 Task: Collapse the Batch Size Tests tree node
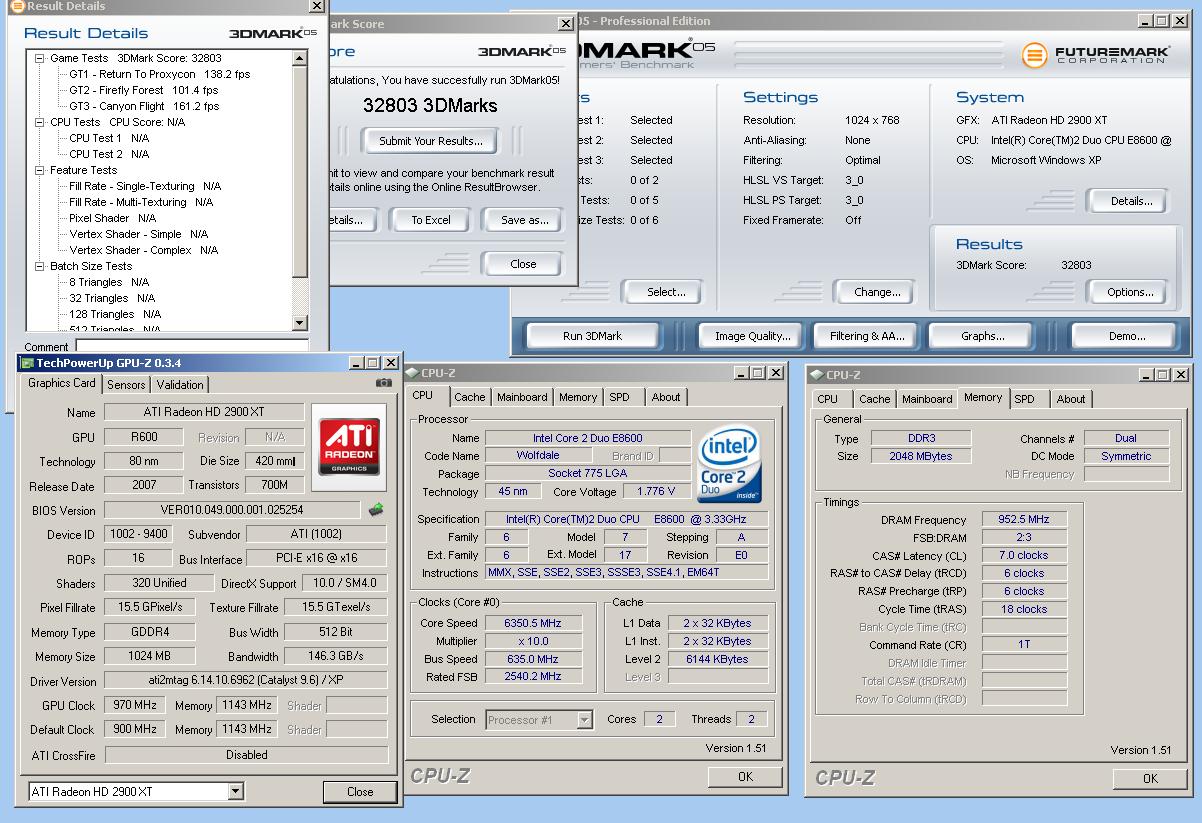coord(40,266)
